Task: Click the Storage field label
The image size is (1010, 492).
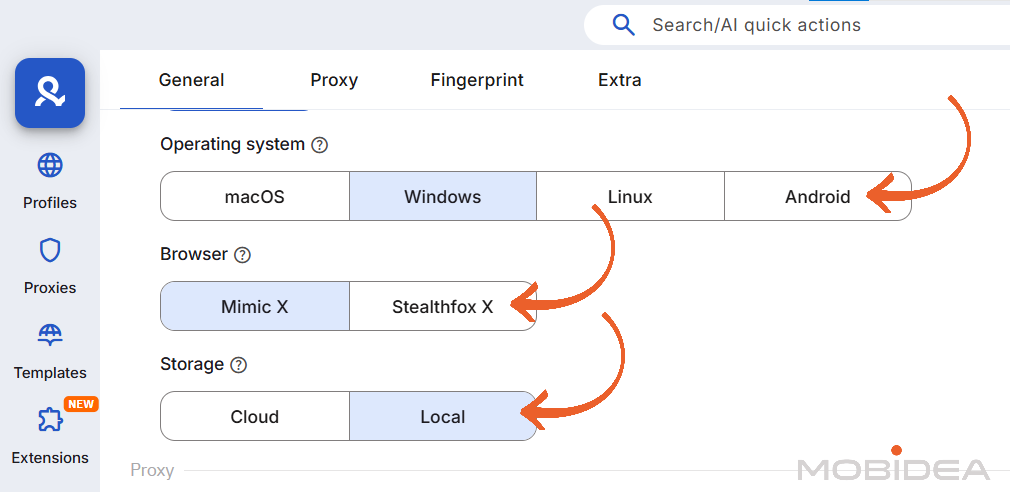Action: pyautogui.click(x=192, y=364)
